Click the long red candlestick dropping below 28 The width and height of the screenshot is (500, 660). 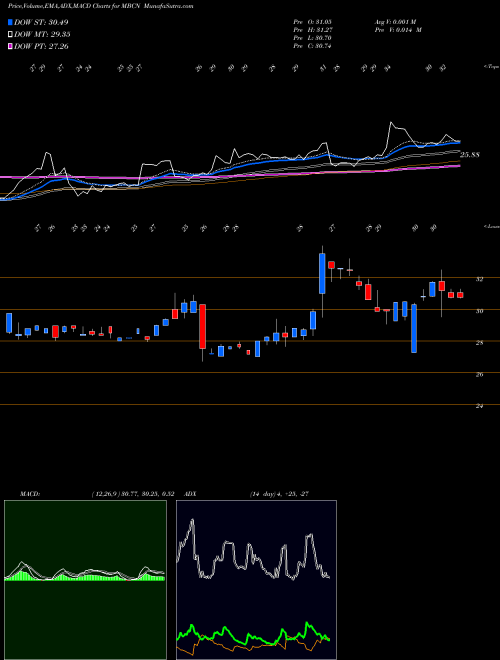tap(202, 327)
